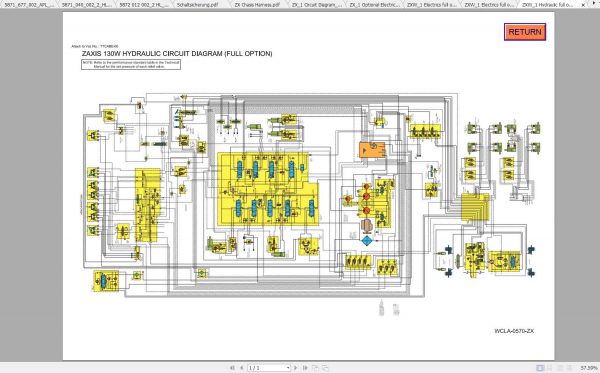600x373 pixels.
Task: Click the next view icon
Action: (325, 368)
